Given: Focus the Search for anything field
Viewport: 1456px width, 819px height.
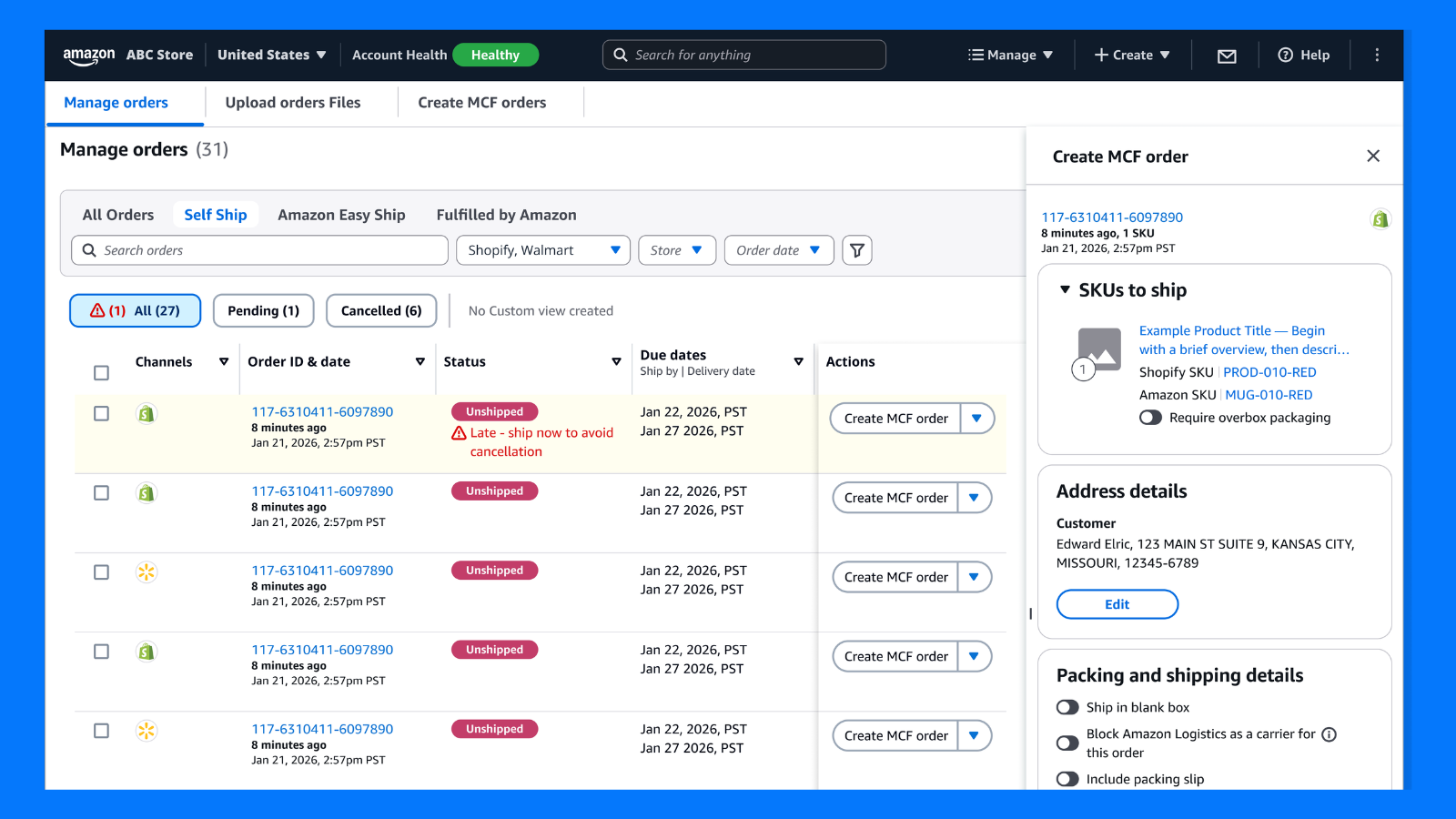Looking at the screenshot, I should (x=744, y=55).
